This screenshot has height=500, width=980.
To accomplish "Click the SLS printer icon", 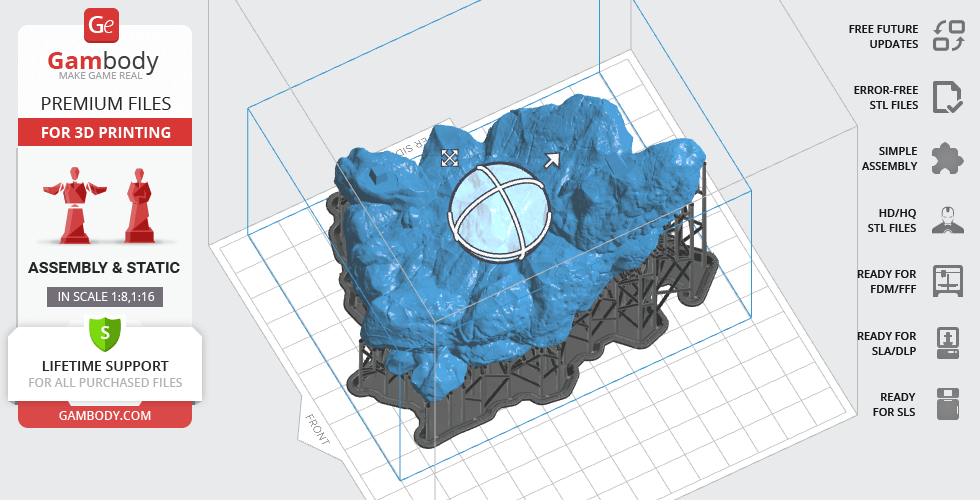I will point(947,404).
